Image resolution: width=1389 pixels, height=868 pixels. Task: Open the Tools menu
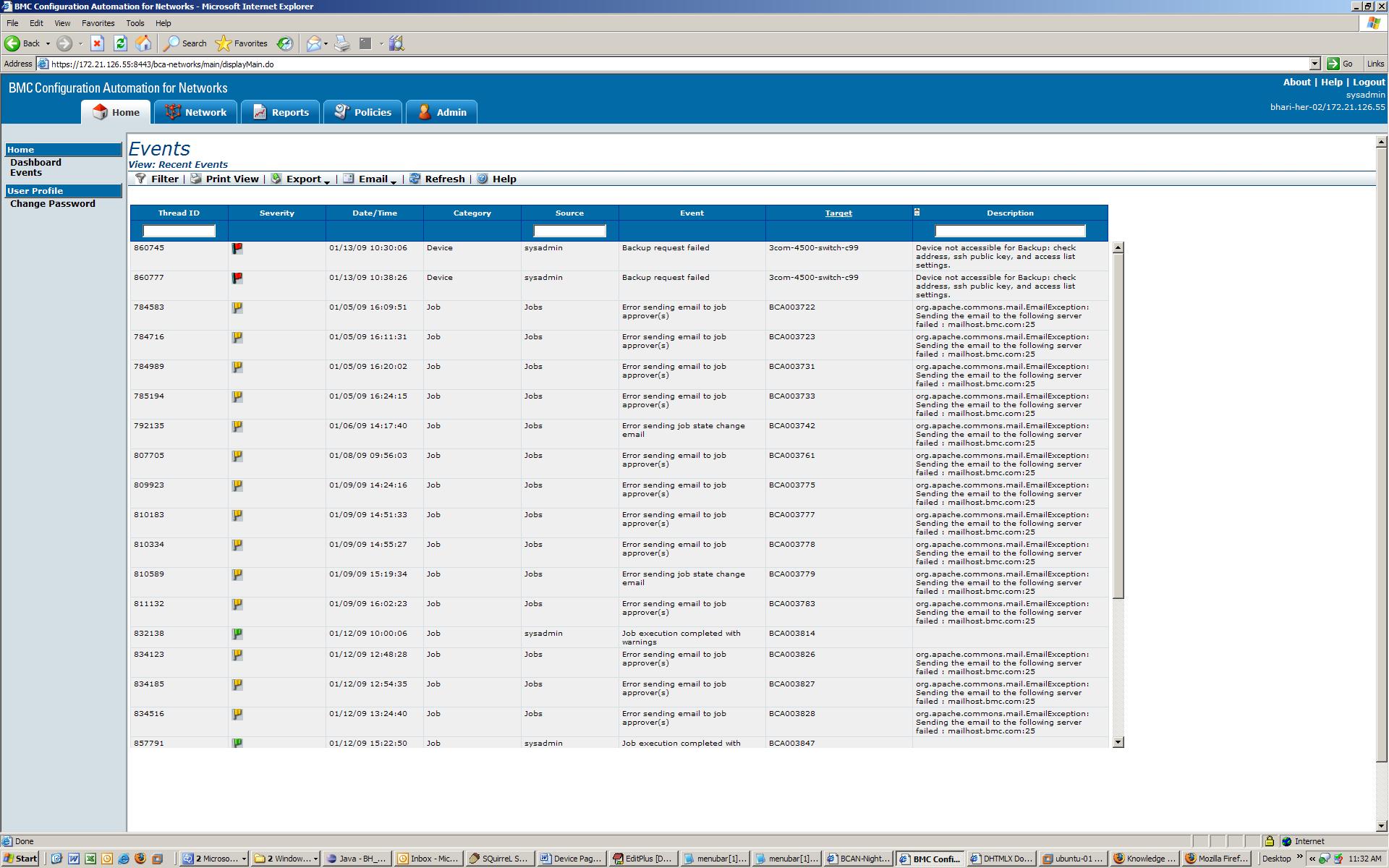pos(135,23)
